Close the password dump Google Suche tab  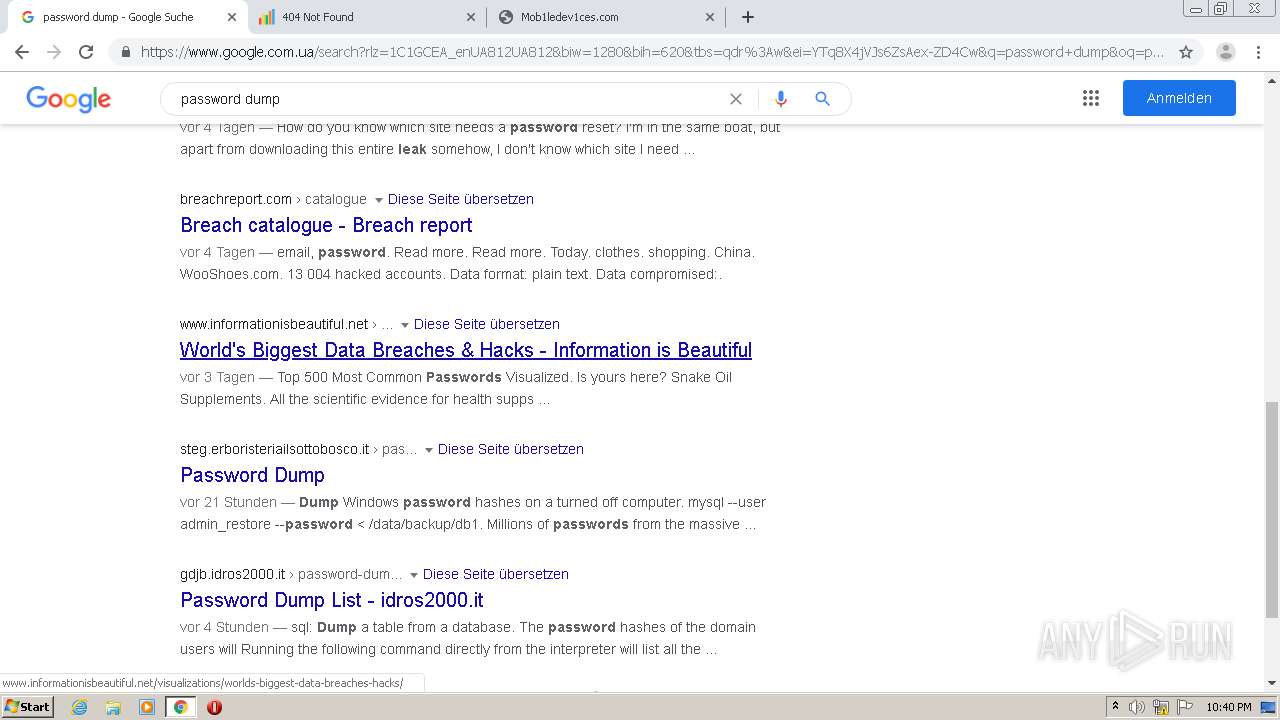click(232, 17)
